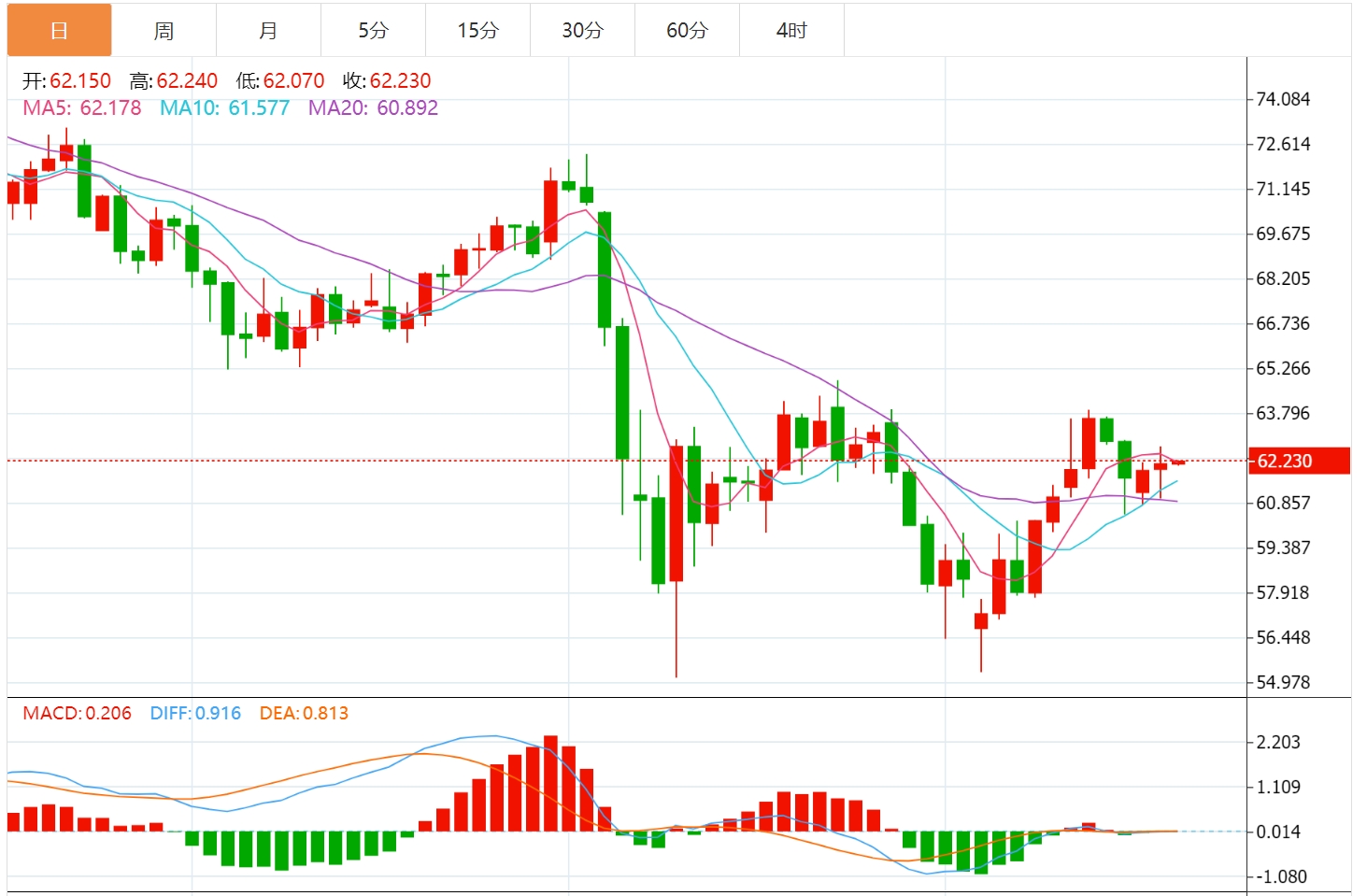1367x896 pixels.
Task: Click the 收:62.230 close price value
Action: pyautogui.click(x=387, y=81)
